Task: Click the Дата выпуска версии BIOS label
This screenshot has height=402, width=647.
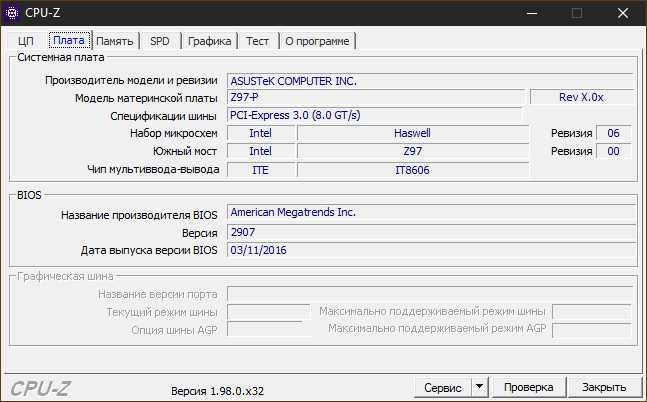Action: (149, 251)
